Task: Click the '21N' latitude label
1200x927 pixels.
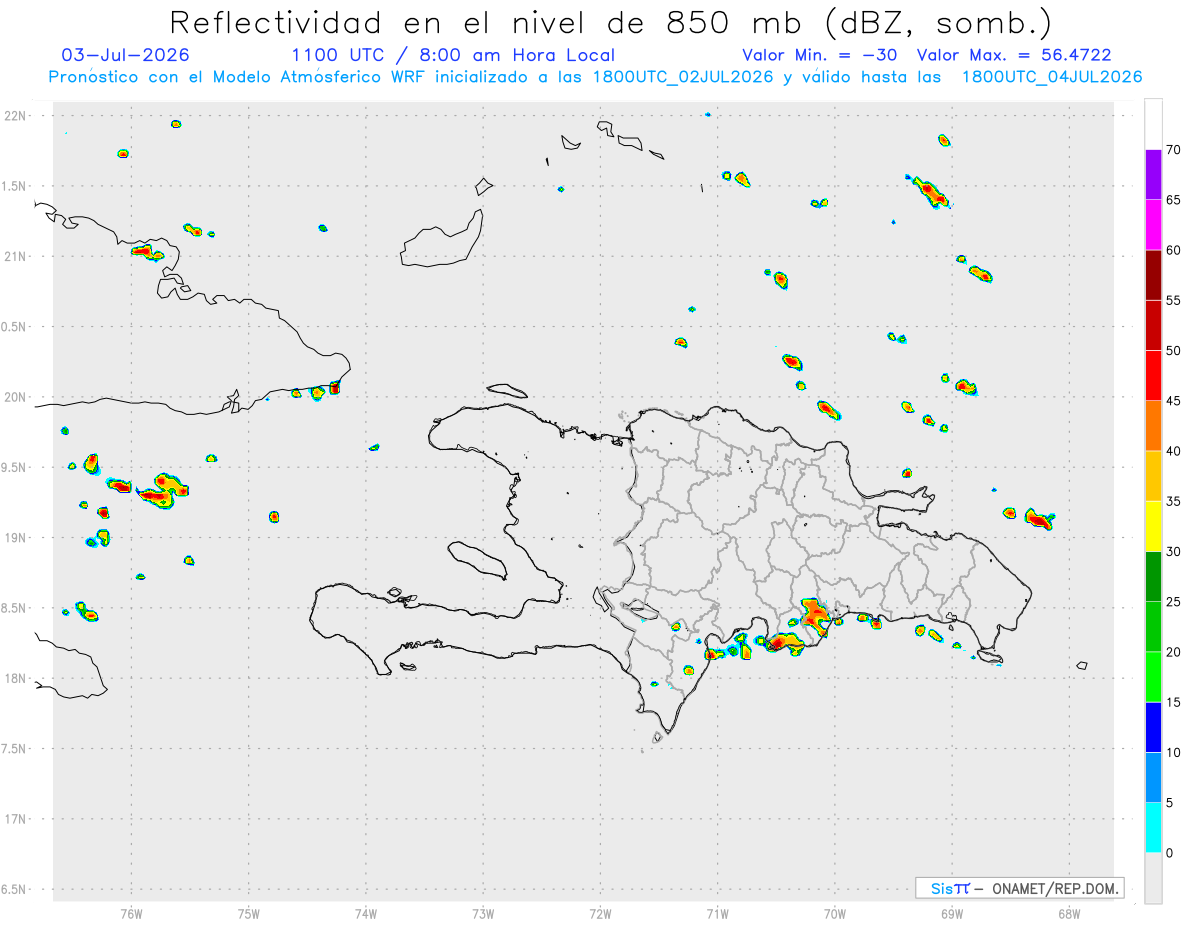Action: click(16, 256)
